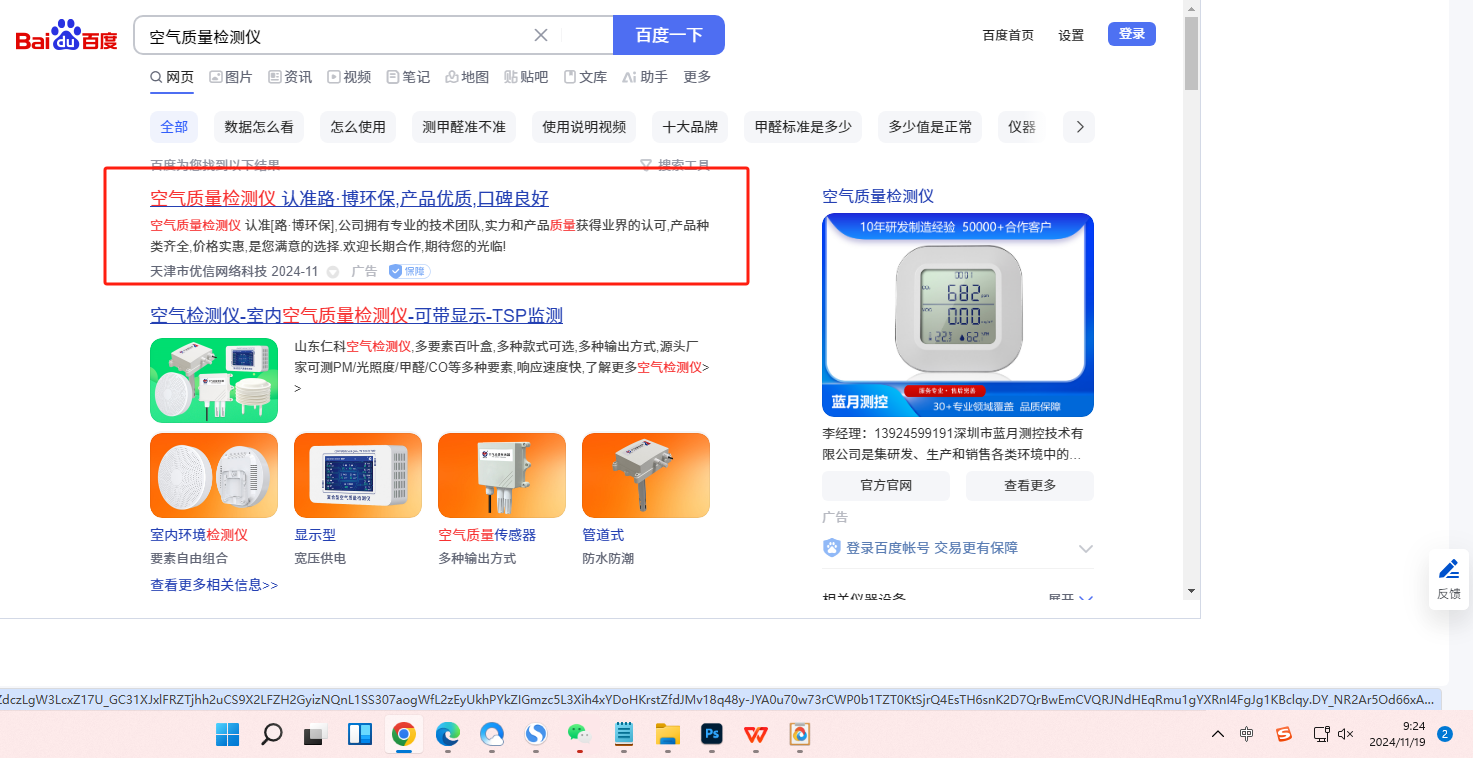Open File Explorer from the taskbar
1473x758 pixels.
(x=667, y=735)
